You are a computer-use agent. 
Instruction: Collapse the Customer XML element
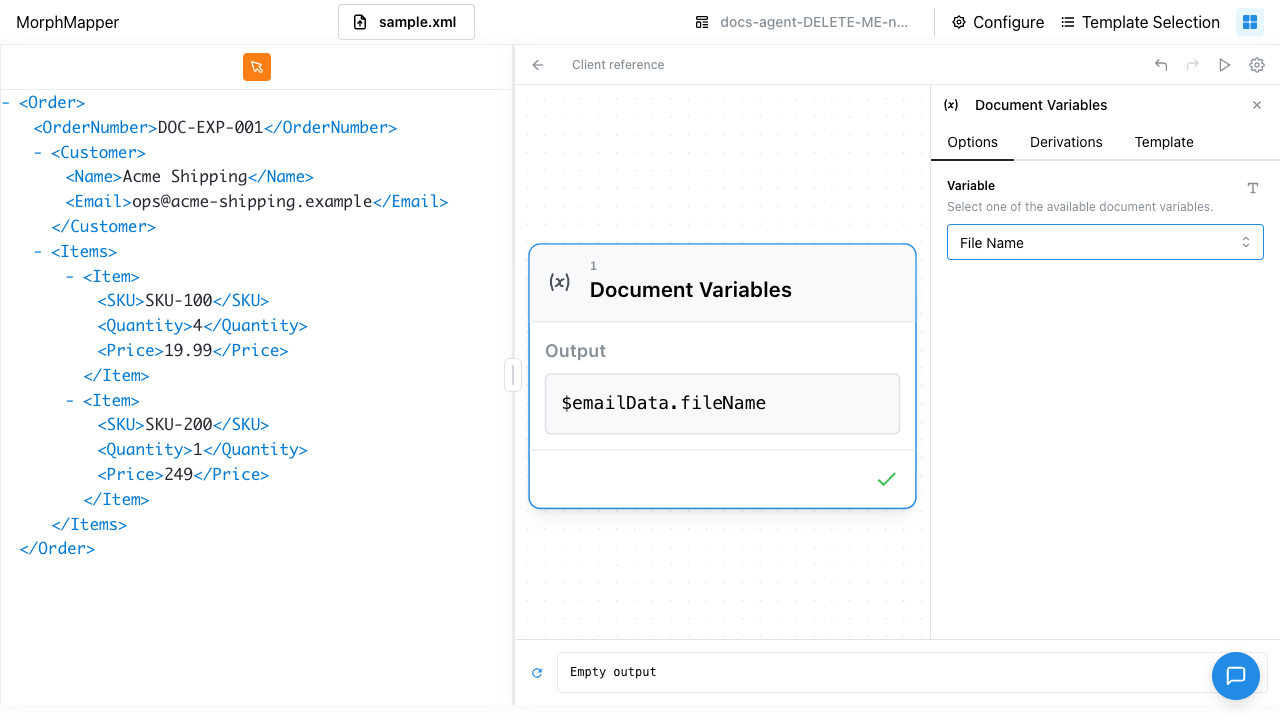(38, 153)
